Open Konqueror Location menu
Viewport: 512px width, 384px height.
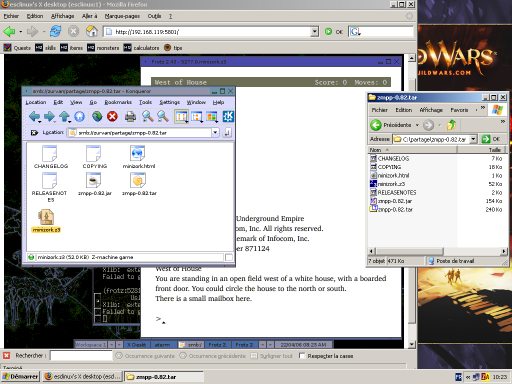click(x=36, y=102)
